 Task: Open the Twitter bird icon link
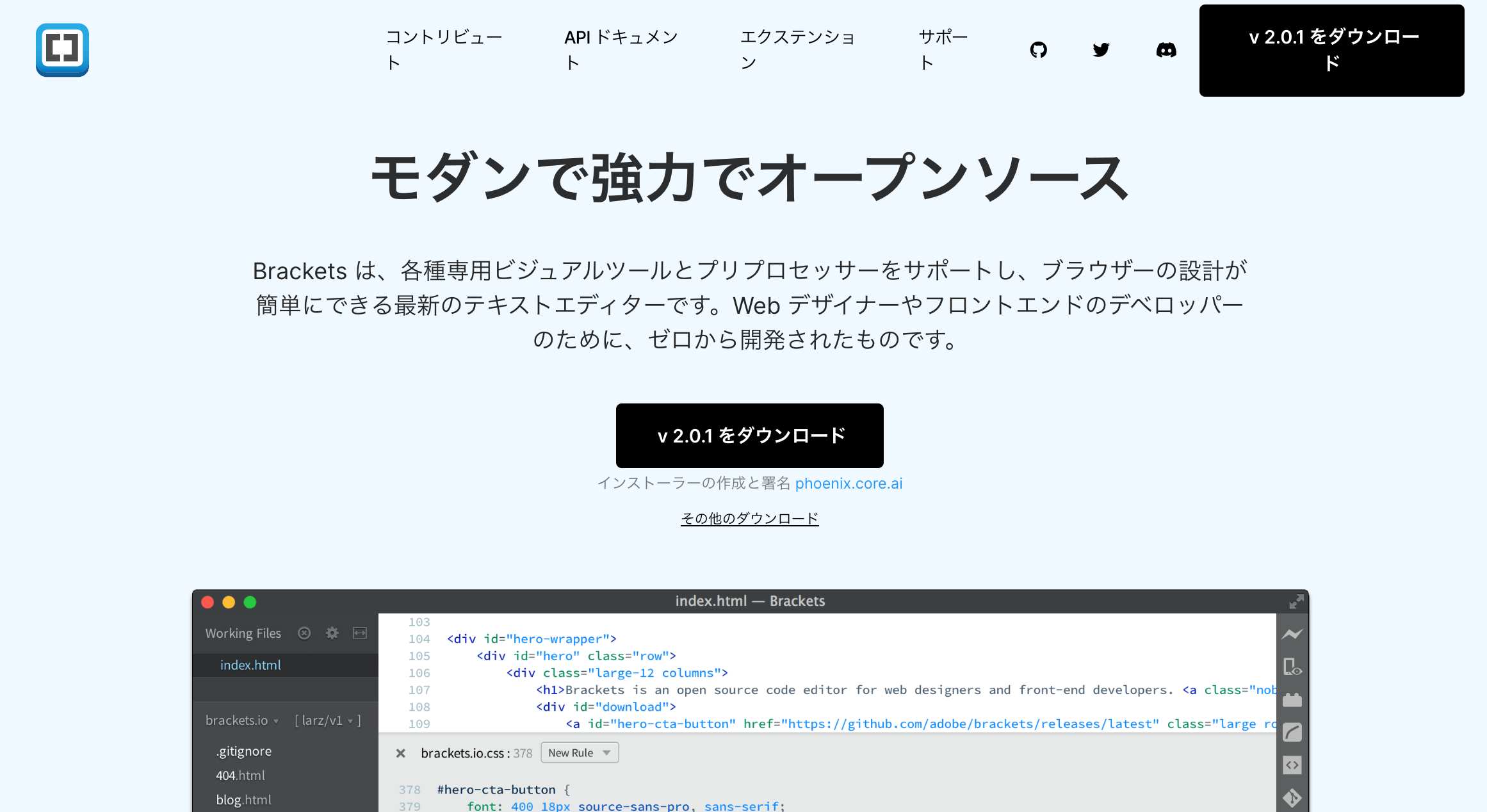click(x=1101, y=50)
